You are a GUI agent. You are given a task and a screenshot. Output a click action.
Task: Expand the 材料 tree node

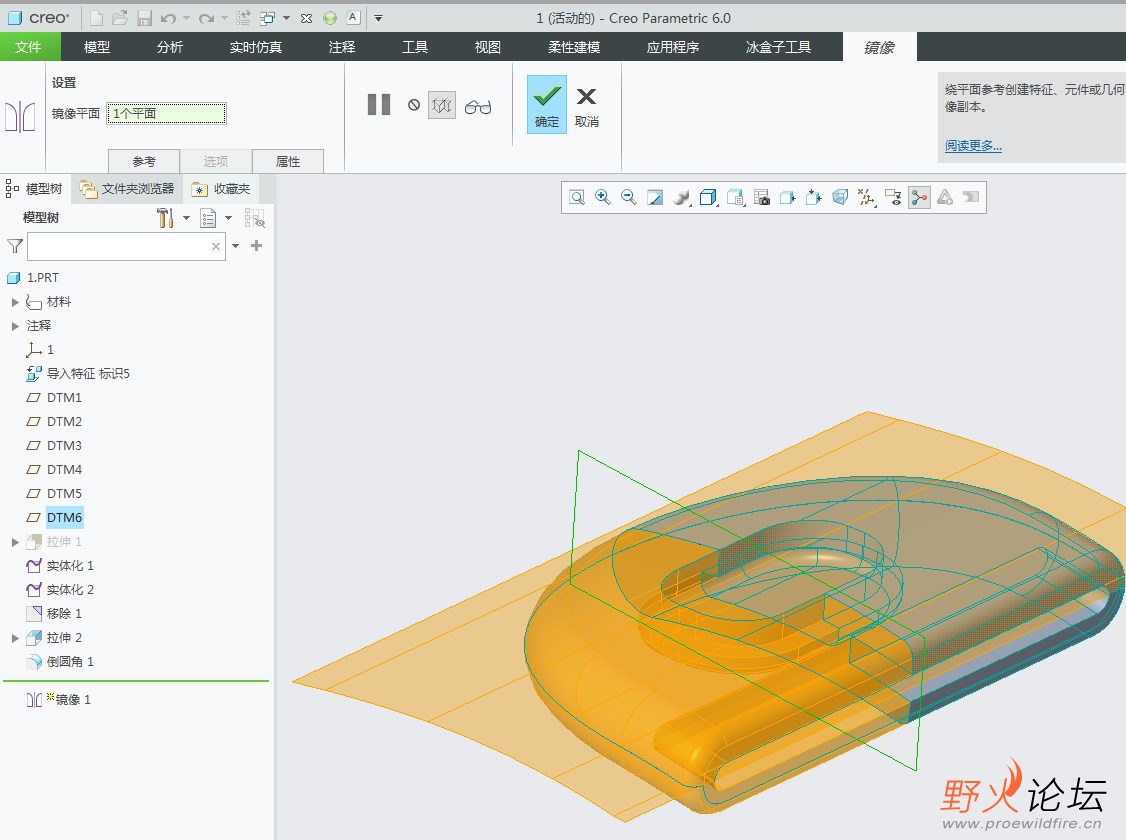click(x=15, y=302)
